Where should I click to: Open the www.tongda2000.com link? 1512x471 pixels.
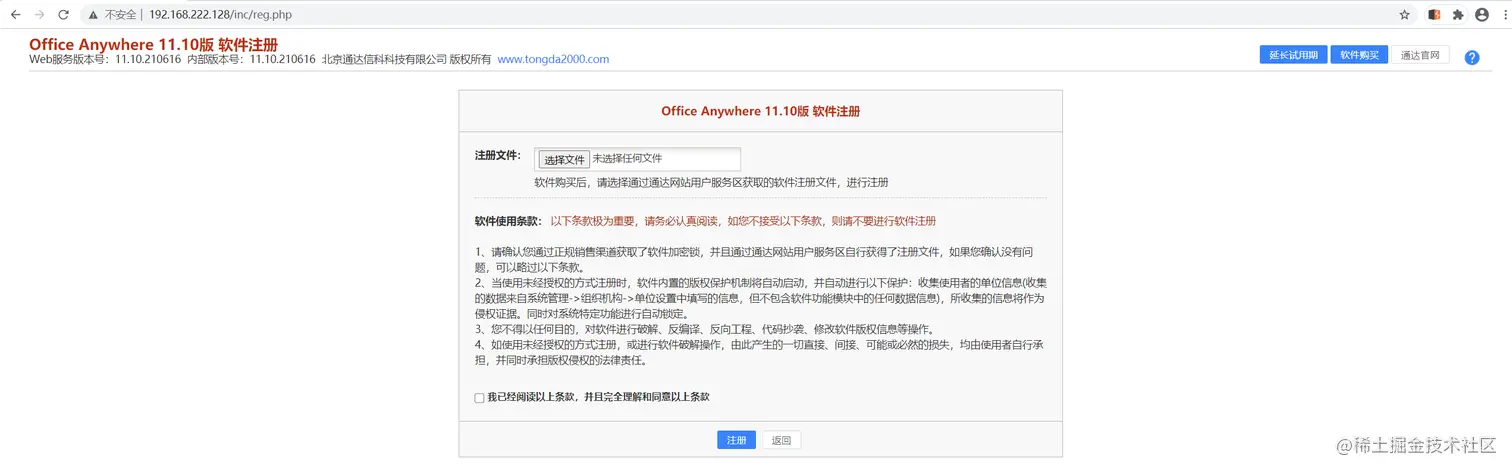click(553, 59)
